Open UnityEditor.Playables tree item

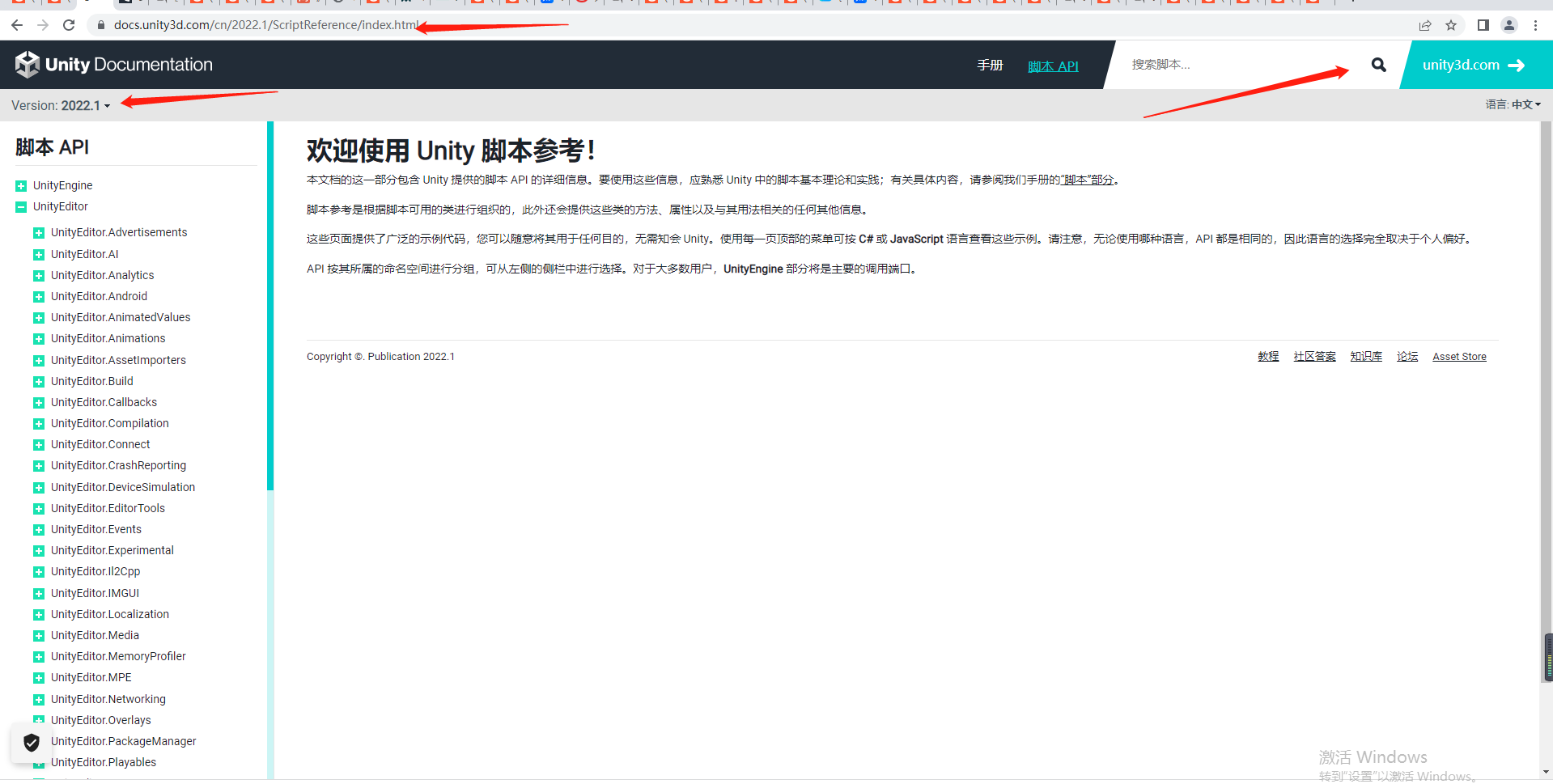104,762
